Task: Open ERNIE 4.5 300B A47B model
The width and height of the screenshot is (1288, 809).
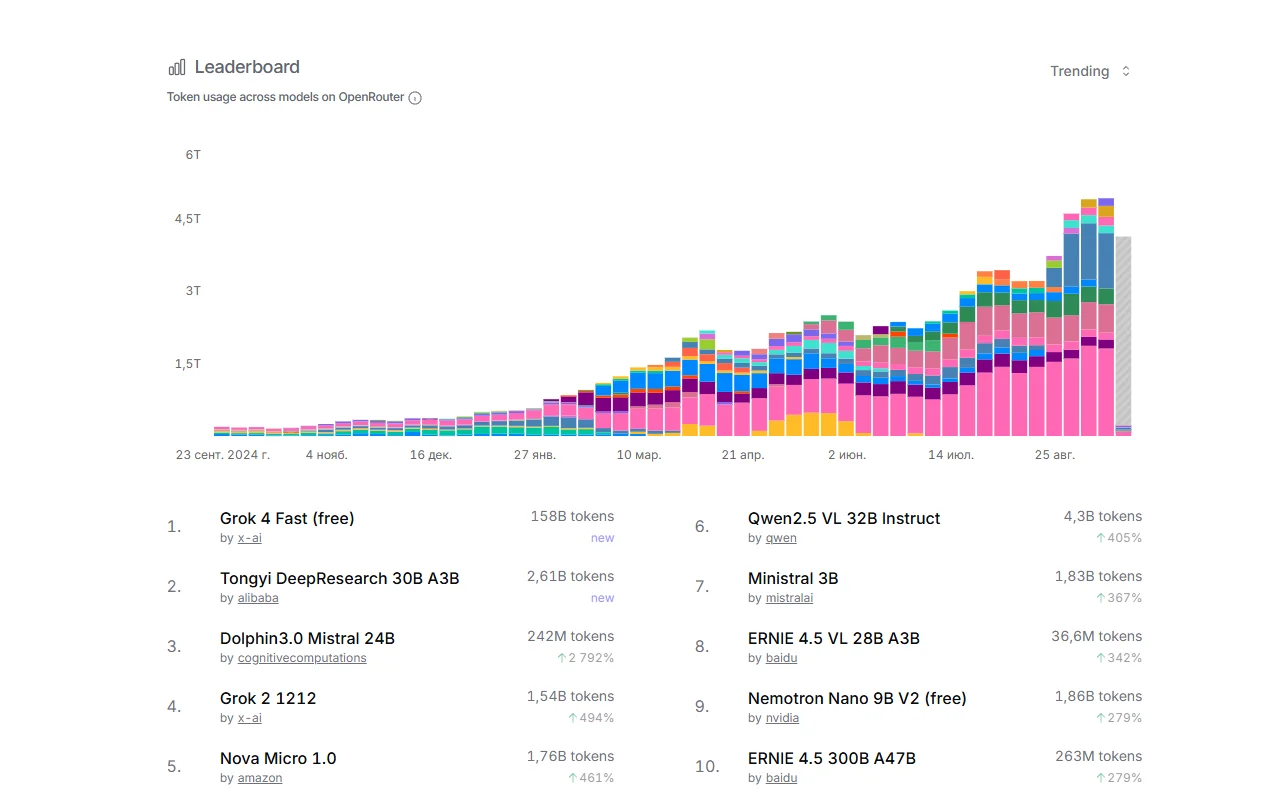Action: click(832, 758)
